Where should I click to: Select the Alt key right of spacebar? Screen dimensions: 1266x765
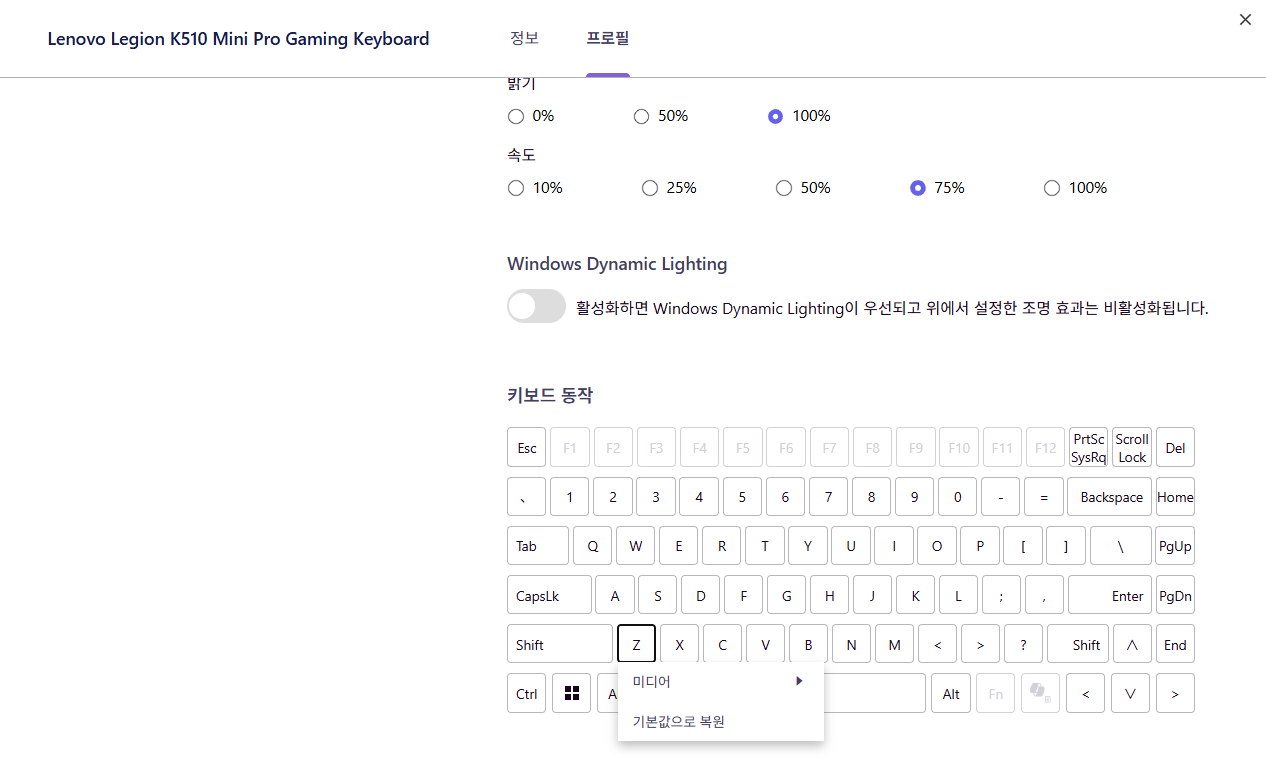(x=951, y=693)
